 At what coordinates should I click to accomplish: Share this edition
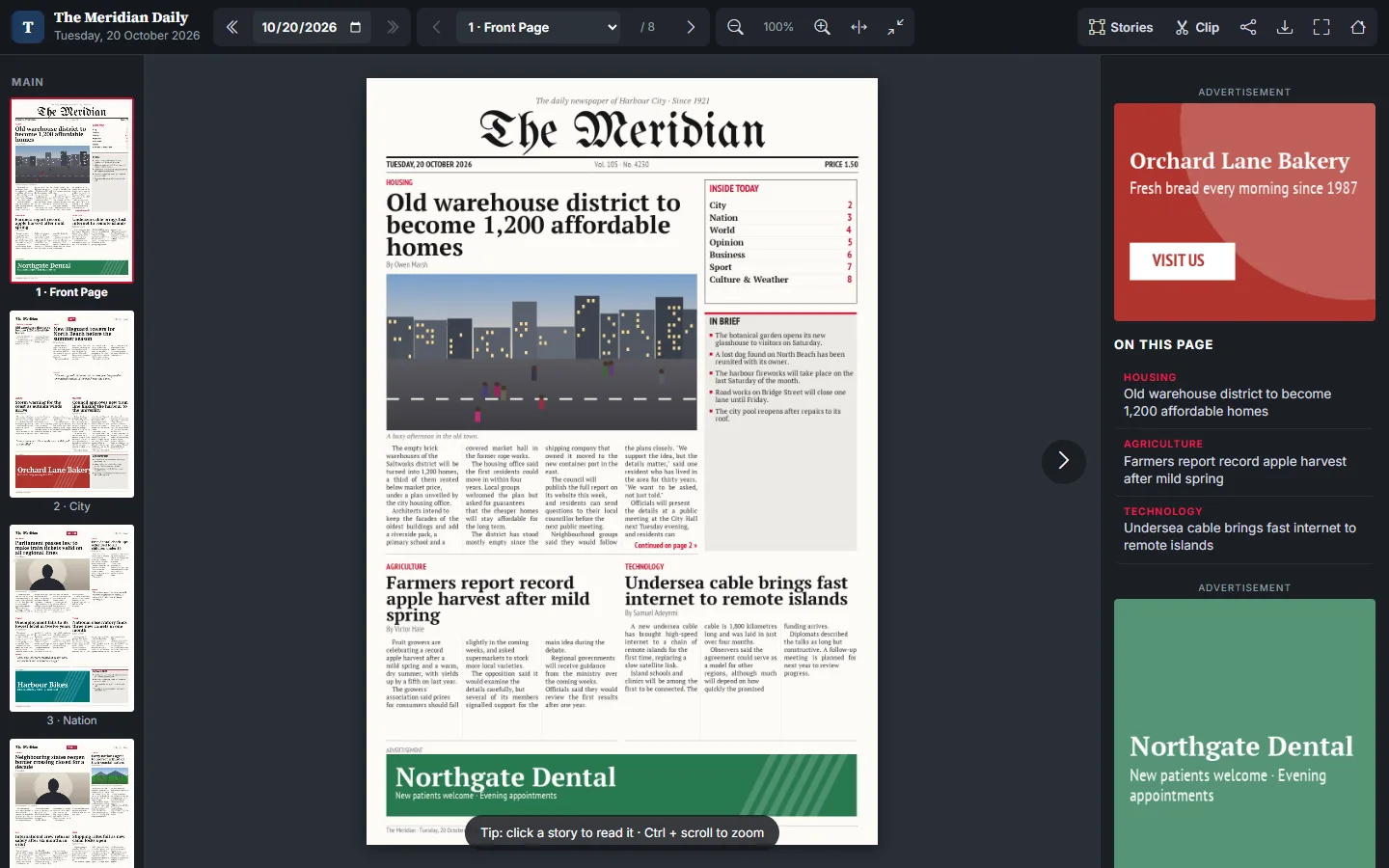(1248, 27)
